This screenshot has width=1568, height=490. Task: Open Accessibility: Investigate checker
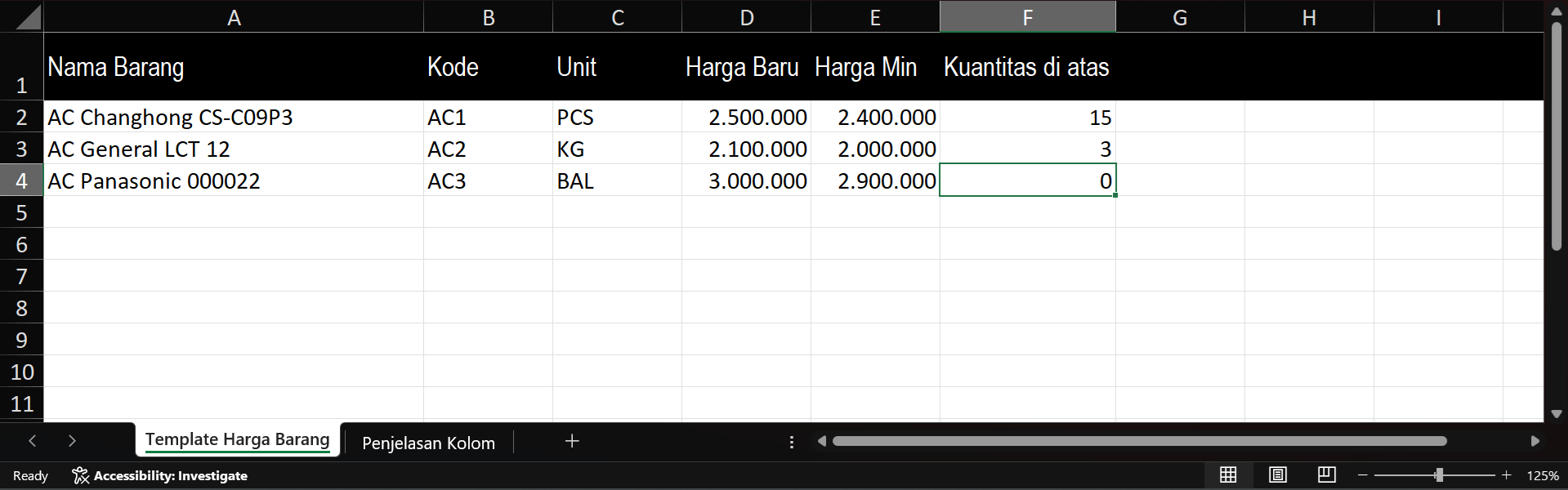160,475
